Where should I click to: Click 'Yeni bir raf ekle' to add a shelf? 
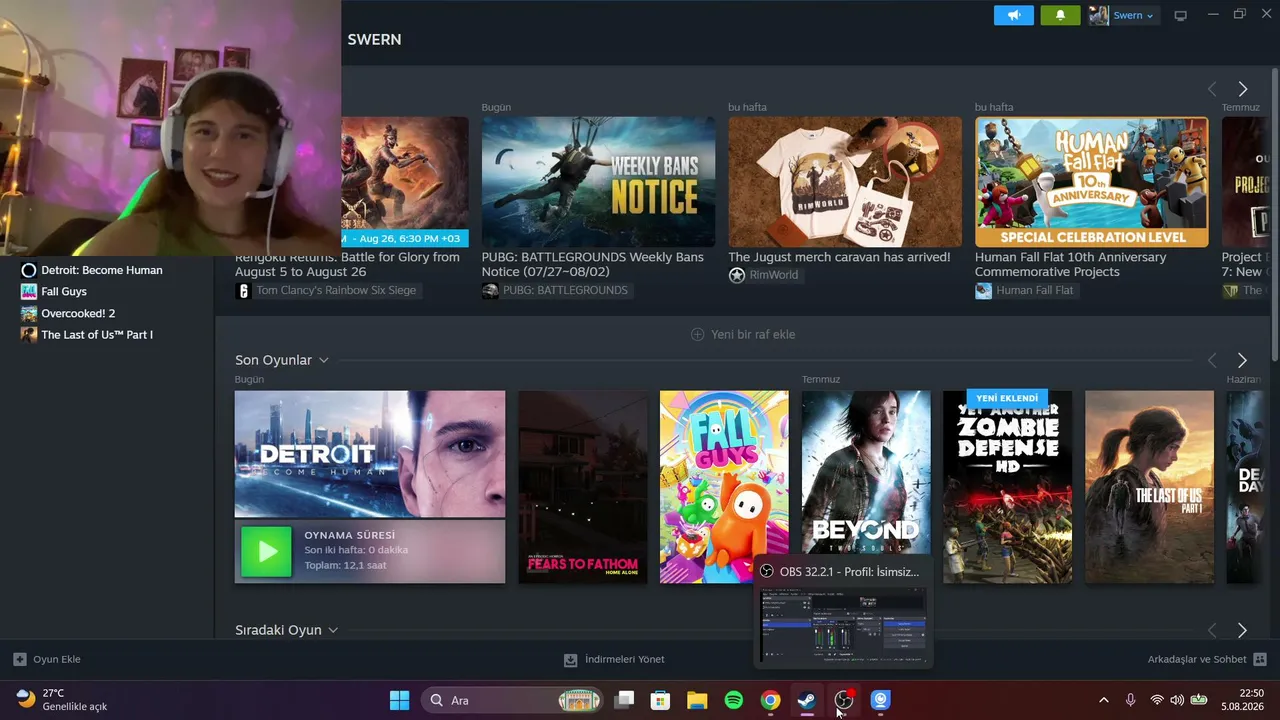click(743, 334)
